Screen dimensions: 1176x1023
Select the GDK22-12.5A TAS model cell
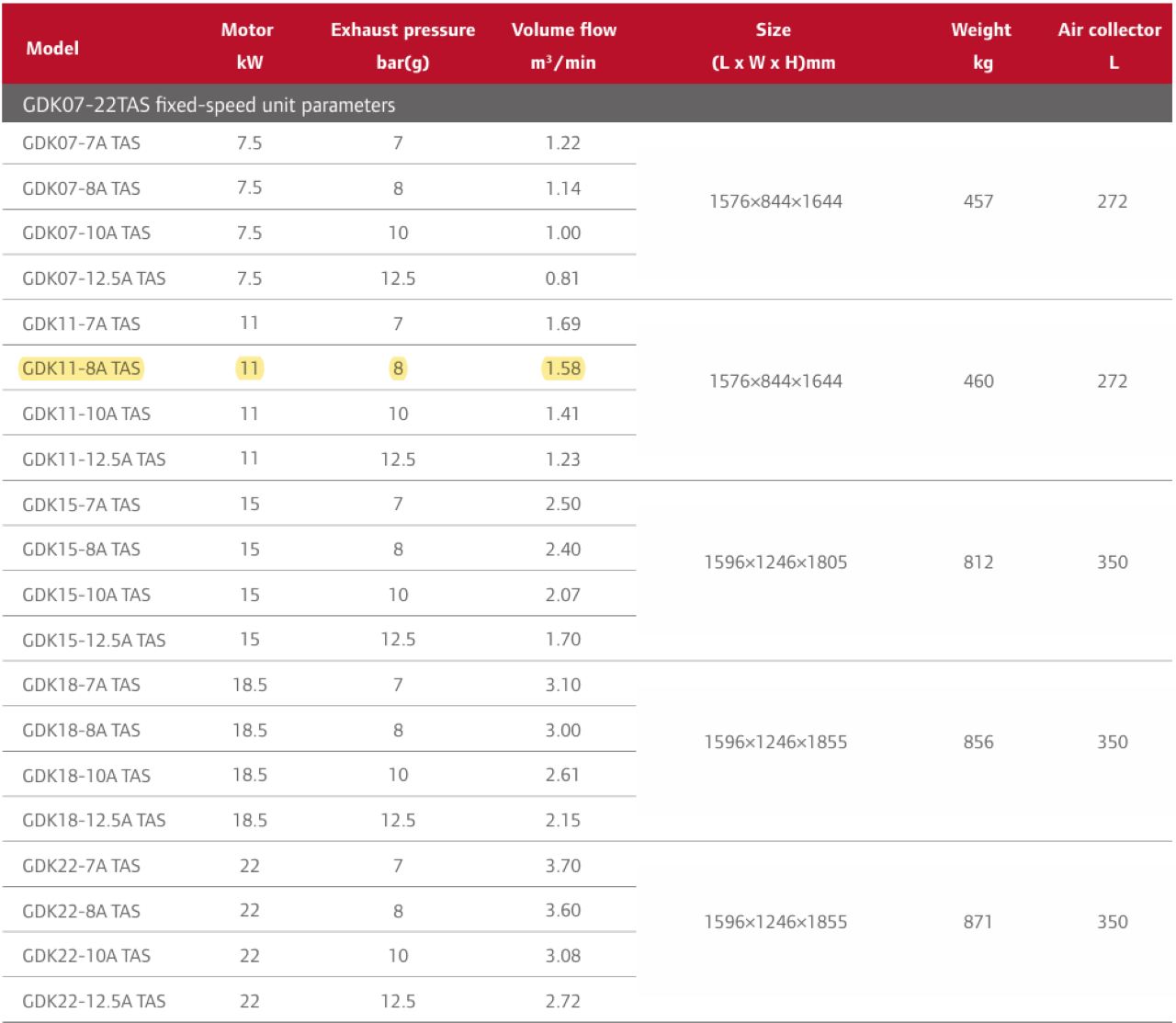(x=94, y=1001)
